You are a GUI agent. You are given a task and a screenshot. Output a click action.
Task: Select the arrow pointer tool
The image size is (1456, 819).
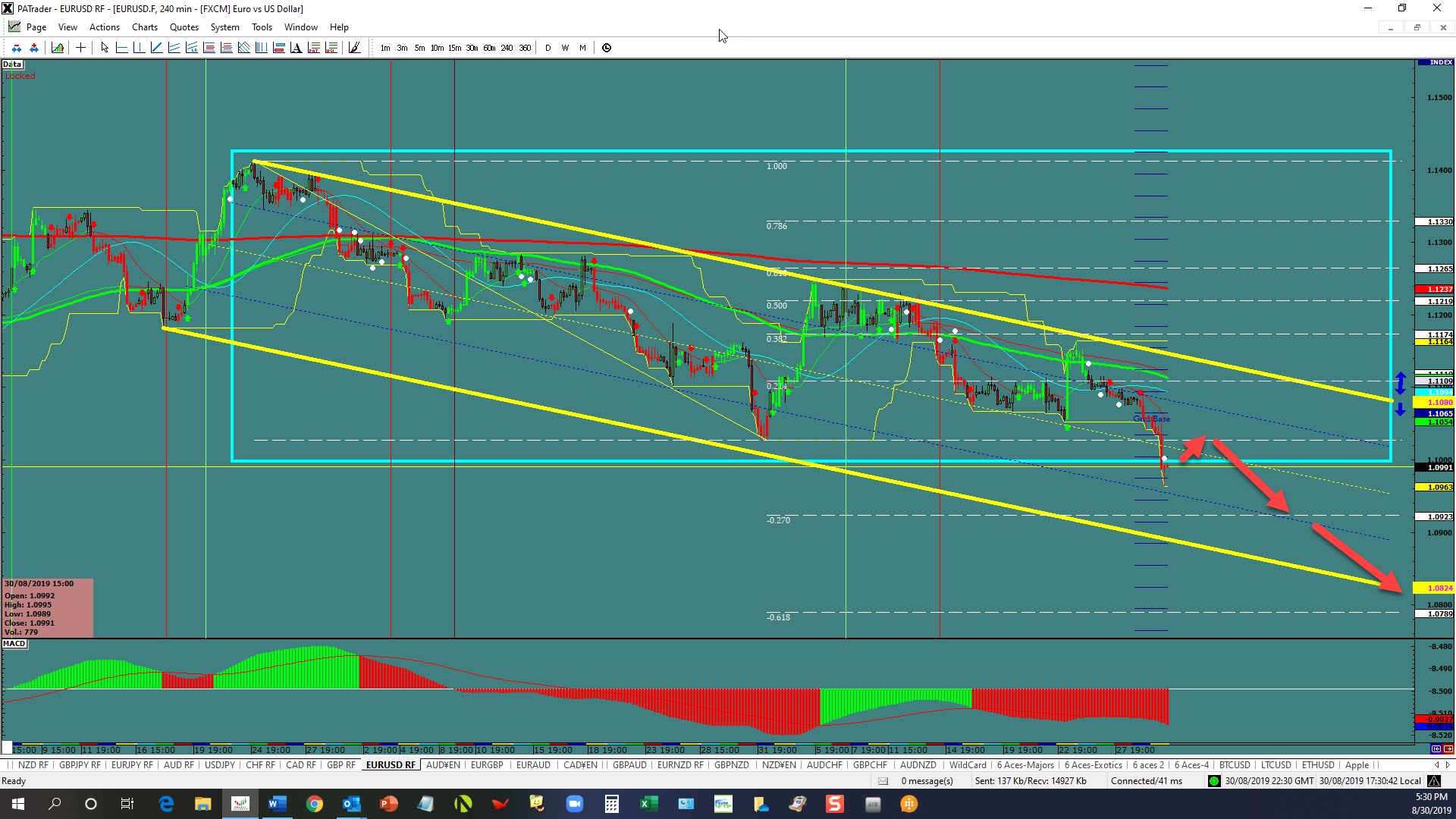[105, 48]
